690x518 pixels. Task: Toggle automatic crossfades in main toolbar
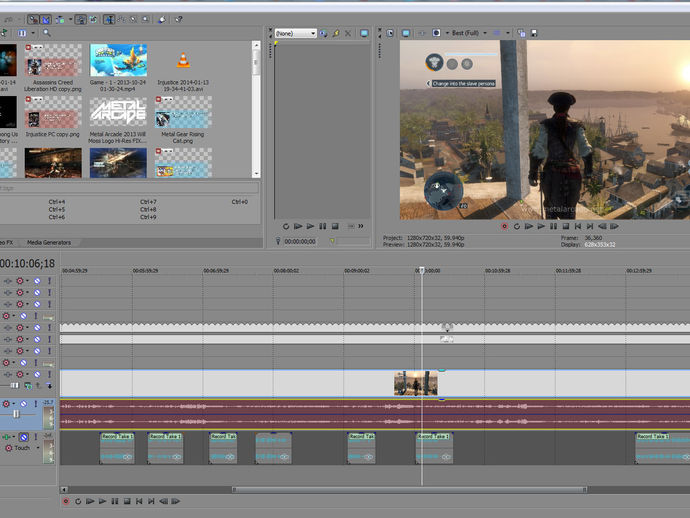pyautogui.click(x=46, y=19)
